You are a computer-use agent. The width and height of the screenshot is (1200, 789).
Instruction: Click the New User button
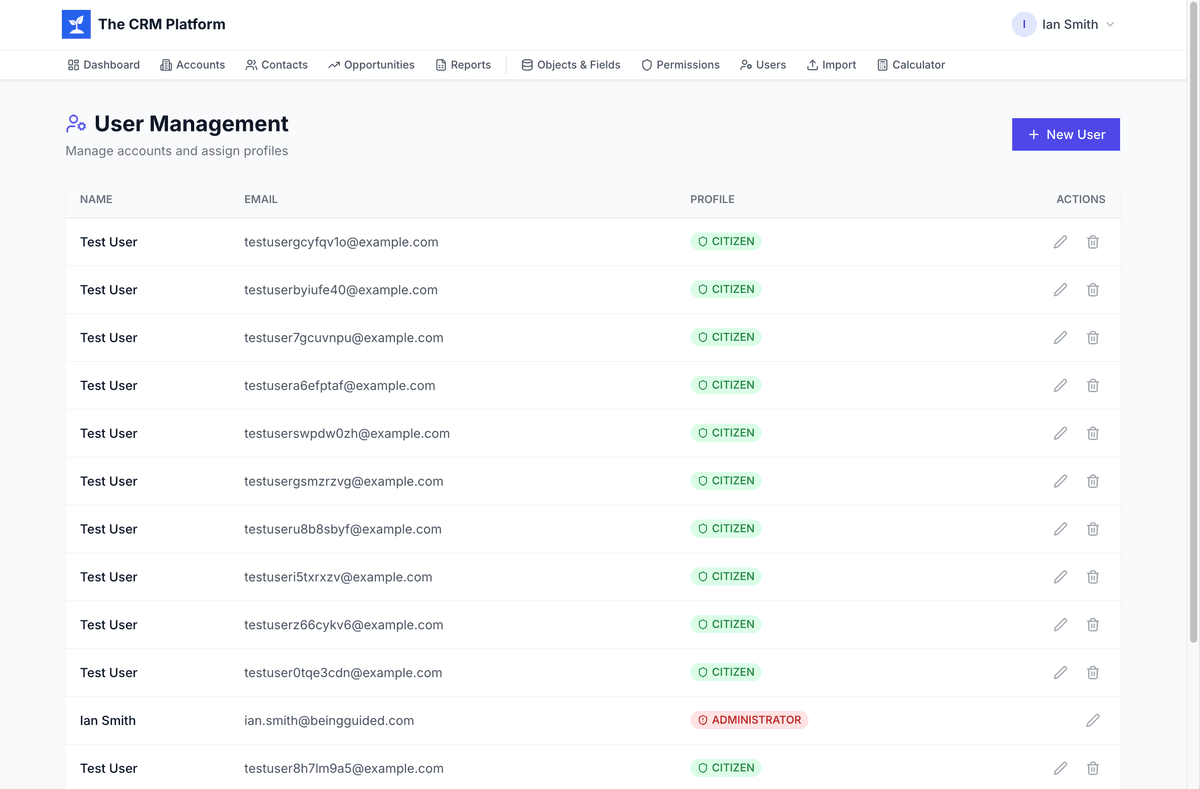coord(1065,135)
